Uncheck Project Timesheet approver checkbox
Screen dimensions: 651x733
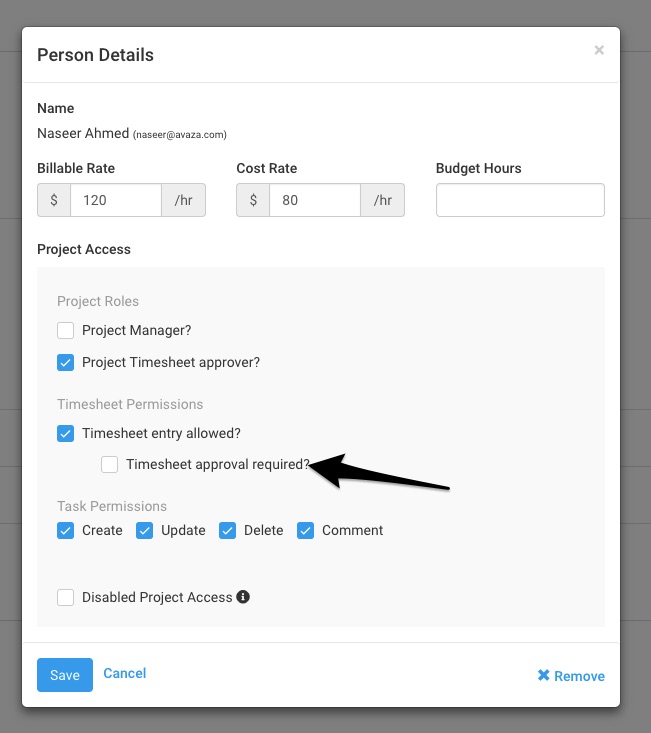pyautogui.click(x=65, y=362)
